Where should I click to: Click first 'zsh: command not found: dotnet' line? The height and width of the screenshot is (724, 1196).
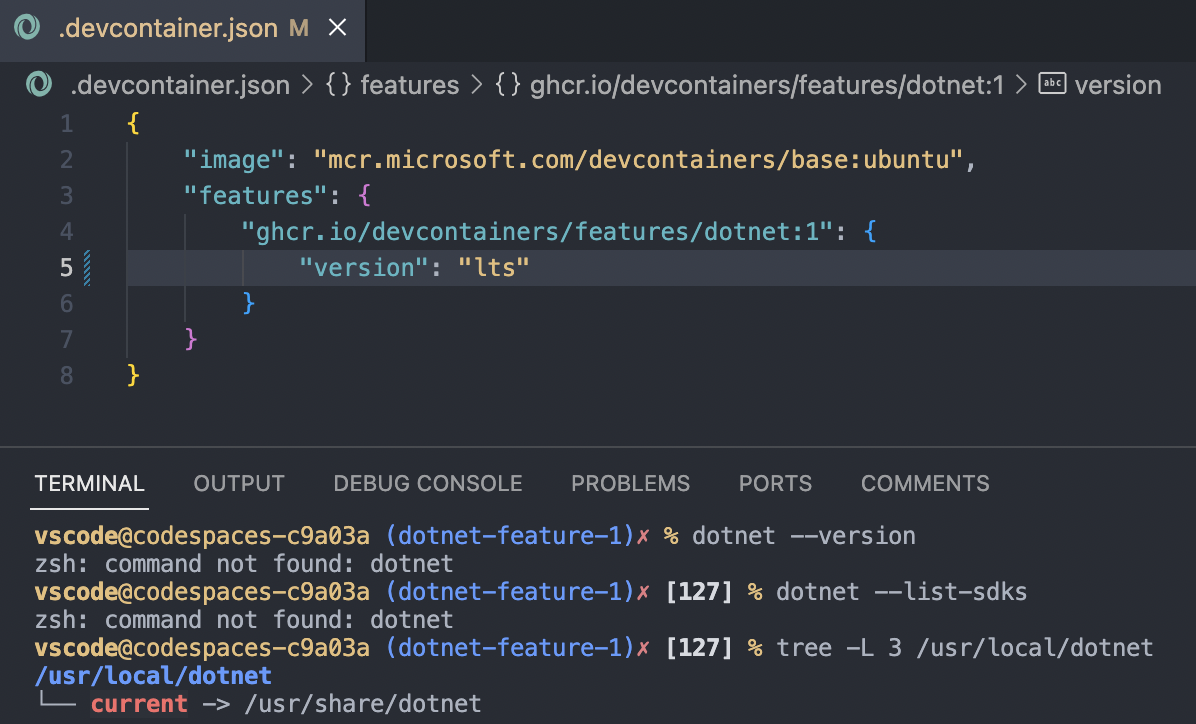click(x=244, y=564)
